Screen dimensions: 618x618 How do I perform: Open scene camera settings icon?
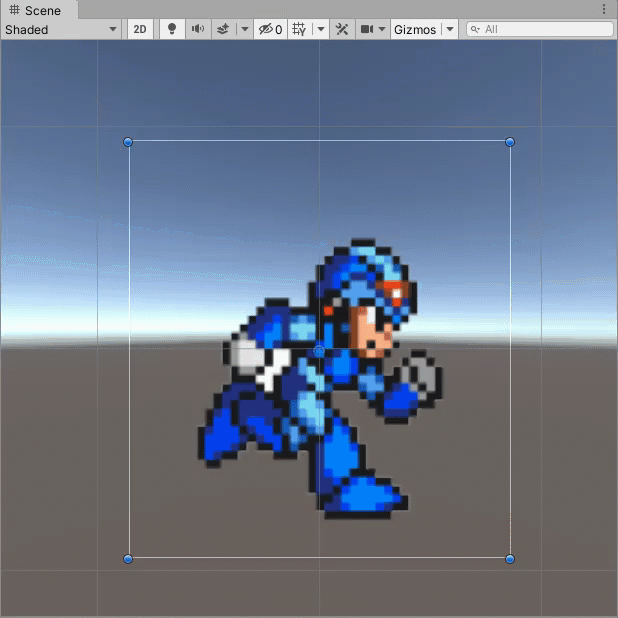click(x=367, y=30)
